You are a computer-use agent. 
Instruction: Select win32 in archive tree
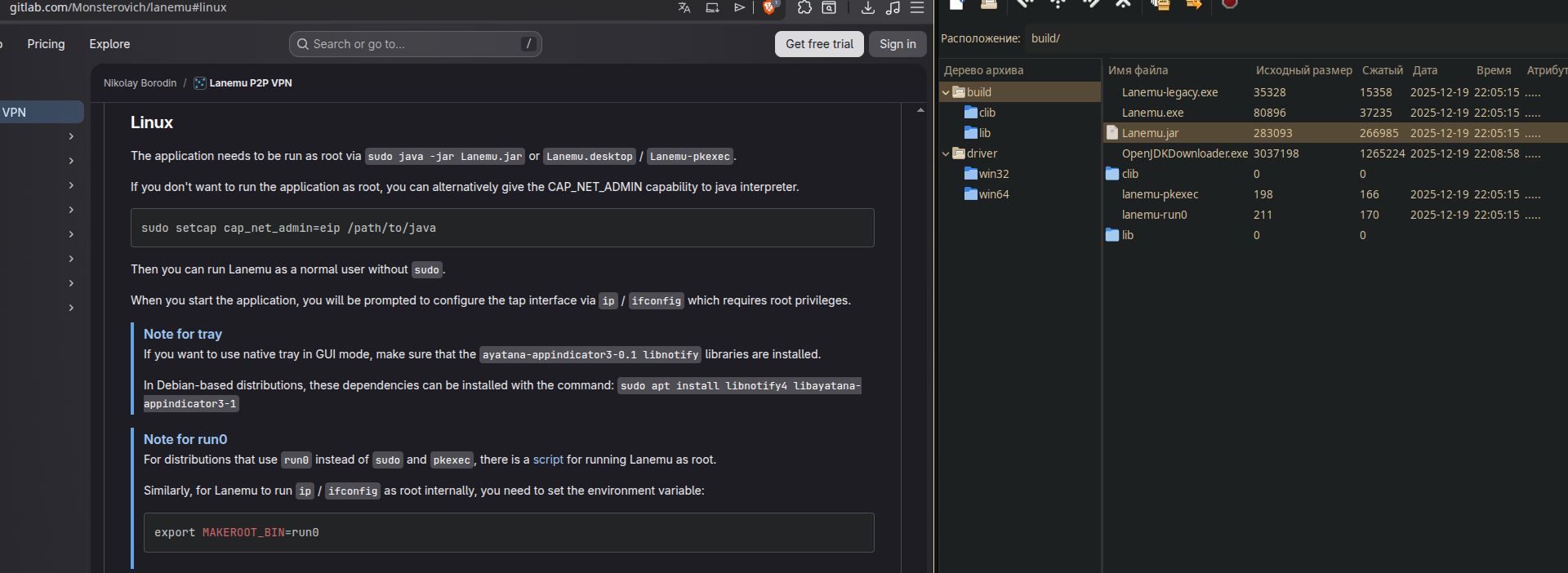994,174
